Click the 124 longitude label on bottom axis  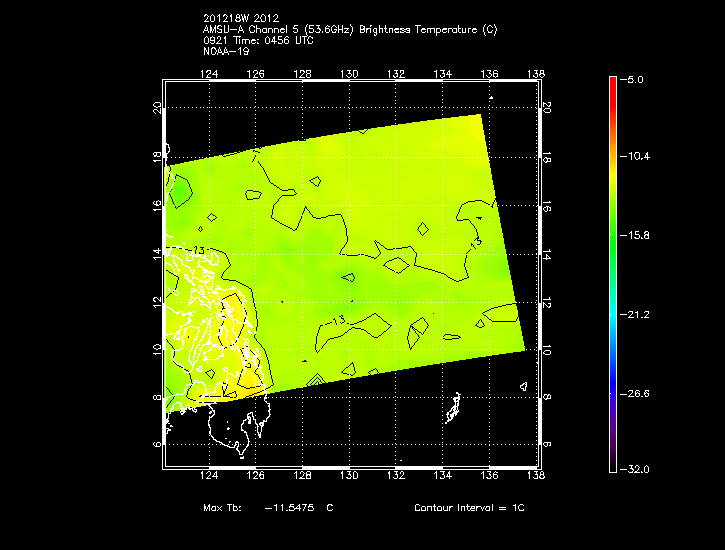[x=210, y=476]
